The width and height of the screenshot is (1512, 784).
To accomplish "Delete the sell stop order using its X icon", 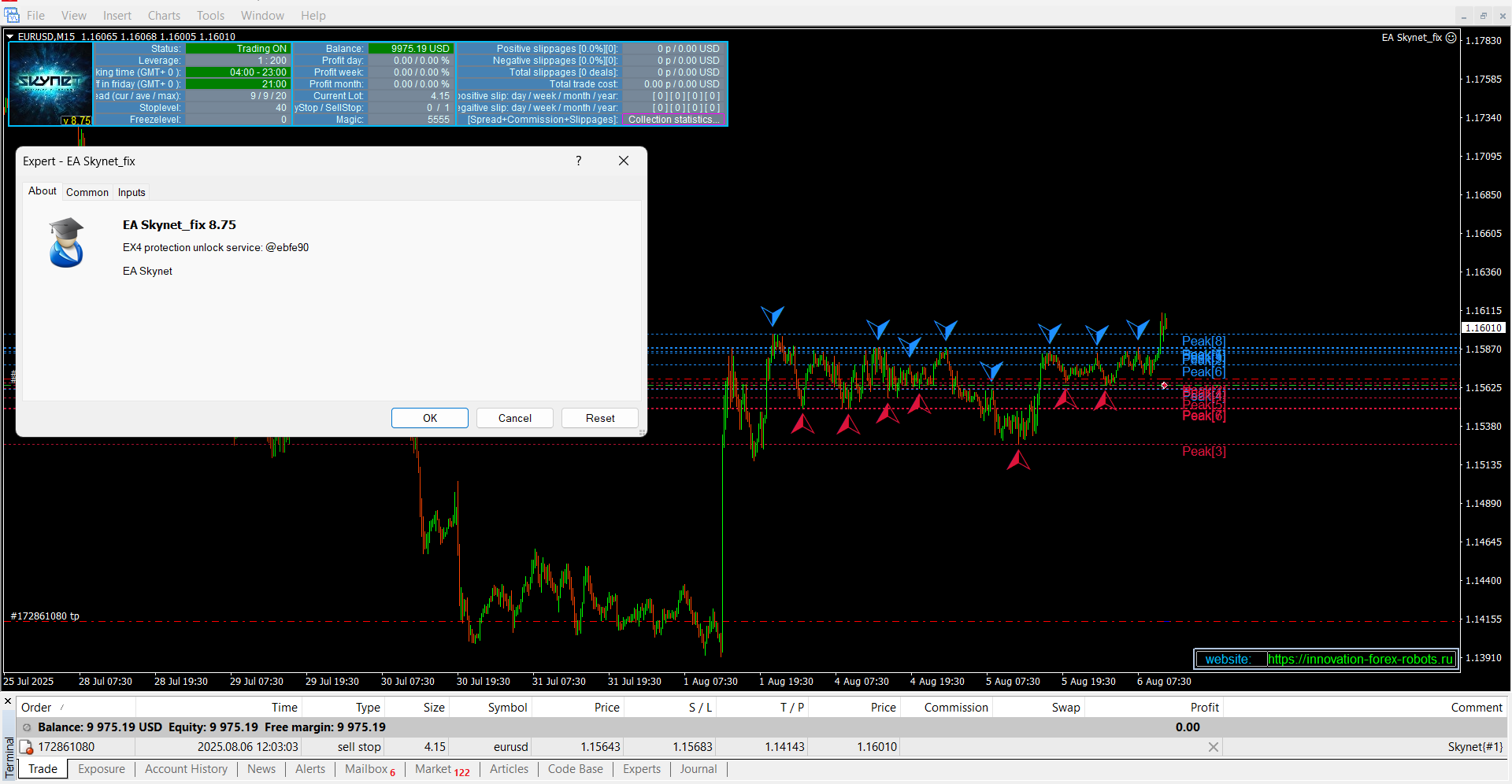I will pyautogui.click(x=1214, y=747).
